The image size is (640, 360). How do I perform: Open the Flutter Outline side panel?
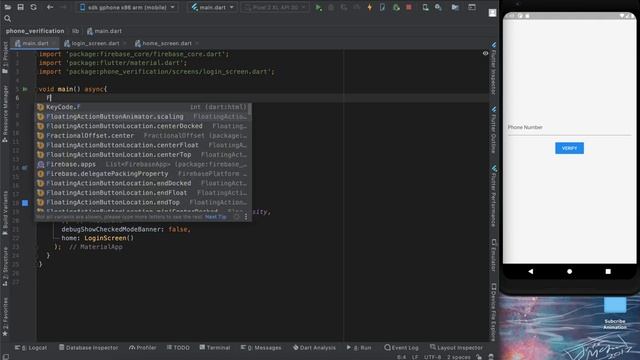(x=493, y=130)
